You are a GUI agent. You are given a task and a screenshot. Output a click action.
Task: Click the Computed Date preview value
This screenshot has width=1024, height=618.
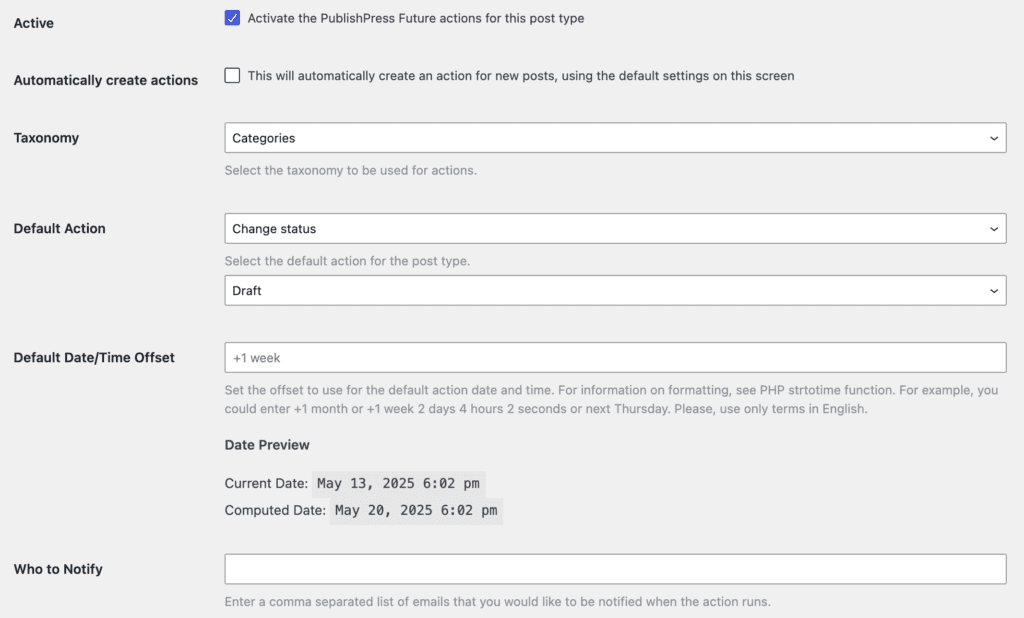click(x=416, y=510)
